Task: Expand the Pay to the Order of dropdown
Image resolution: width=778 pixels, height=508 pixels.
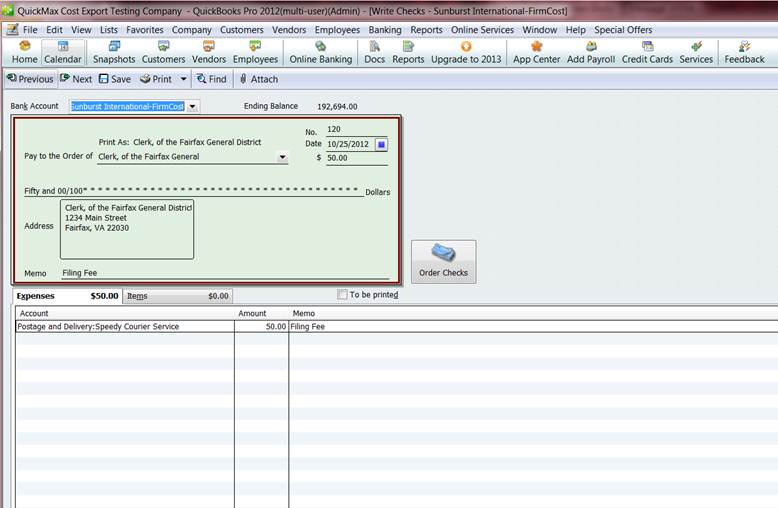Action: pos(282,157)
